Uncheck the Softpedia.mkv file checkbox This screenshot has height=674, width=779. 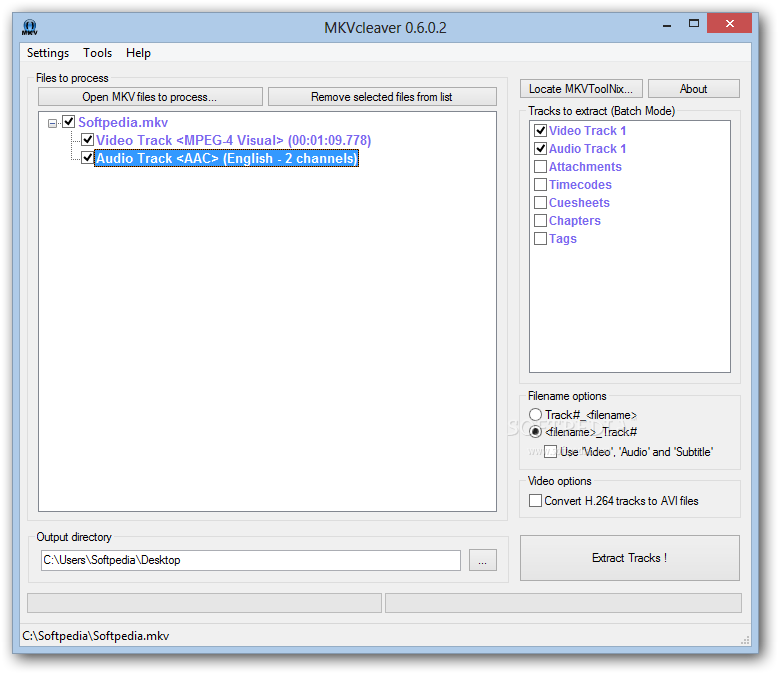[x=69, y=122]
